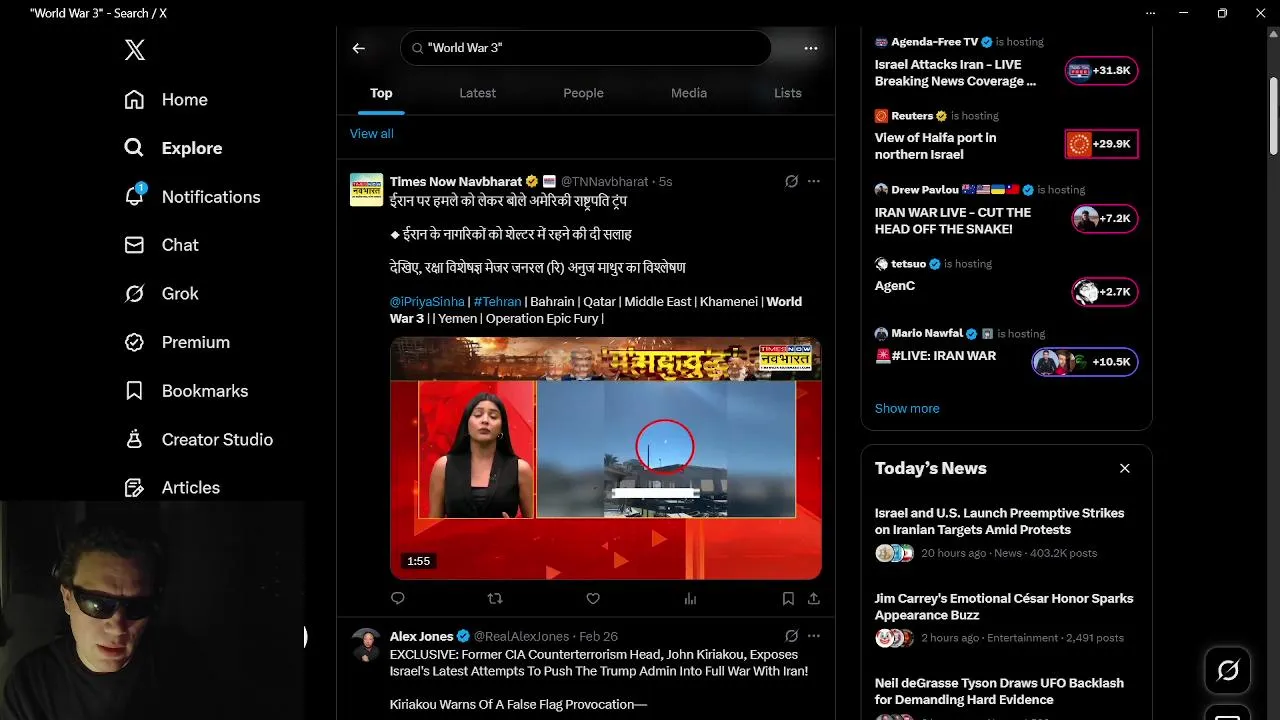
Task: Share the Times Now Navbharat post
Action: 814,599
